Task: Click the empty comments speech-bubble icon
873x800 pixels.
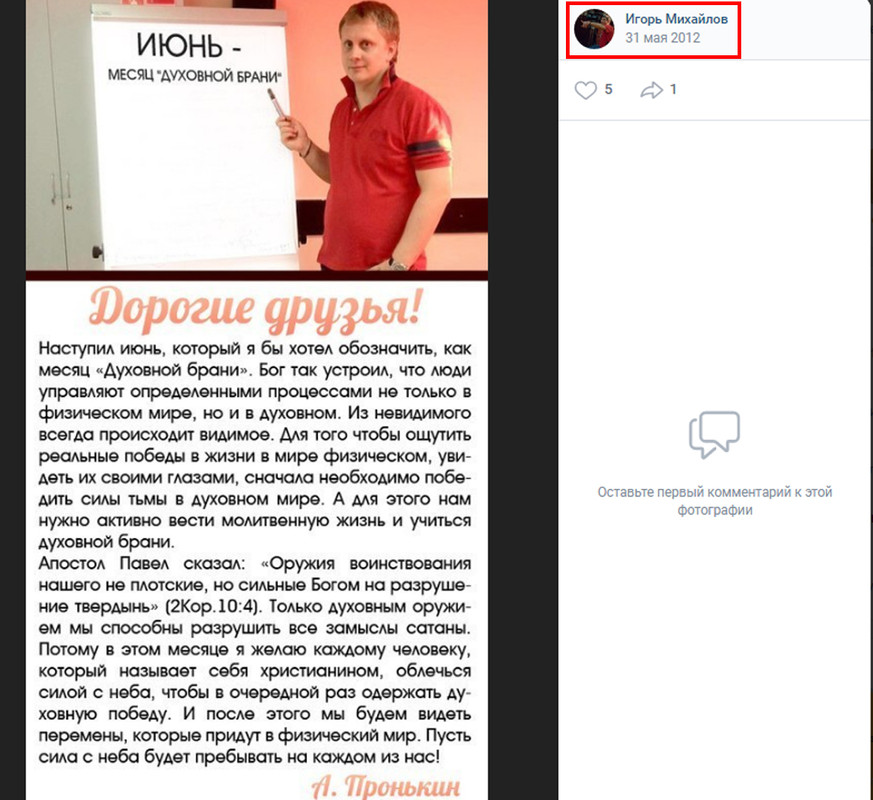Action: tap(714, 434)
